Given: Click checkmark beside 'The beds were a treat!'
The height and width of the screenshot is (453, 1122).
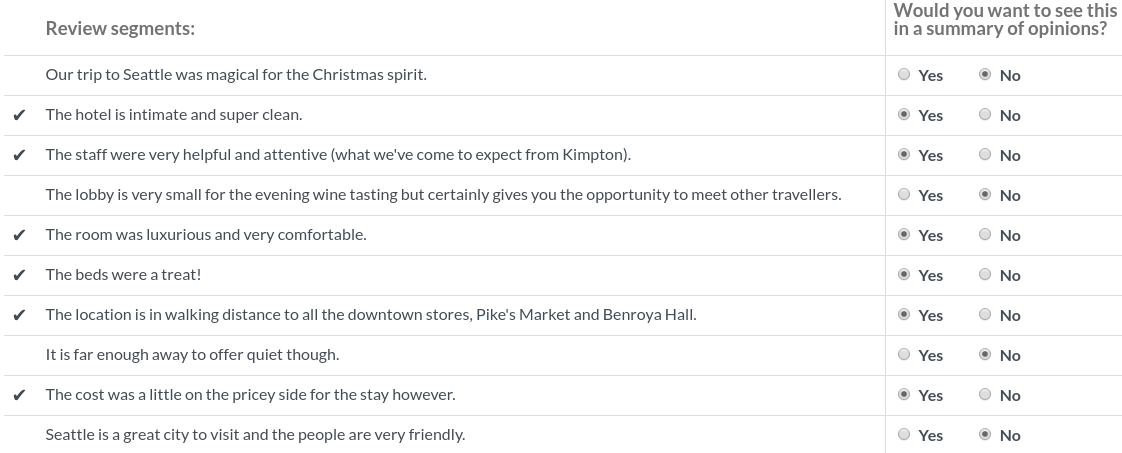Looking at the screenshot, I should [19, 276].
